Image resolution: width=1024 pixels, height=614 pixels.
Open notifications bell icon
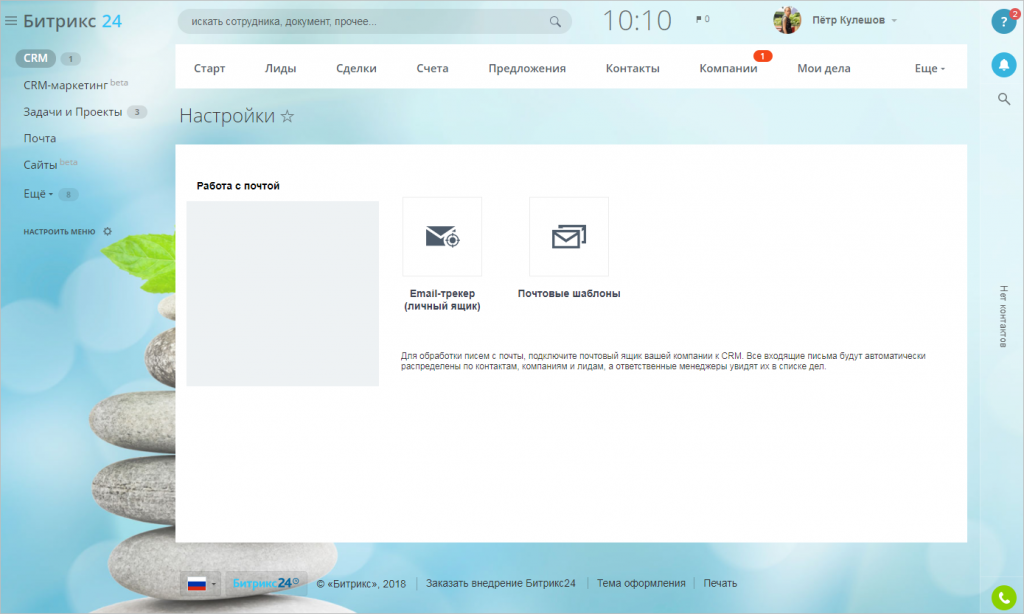pyautogui.click(x=1004, y=65)
